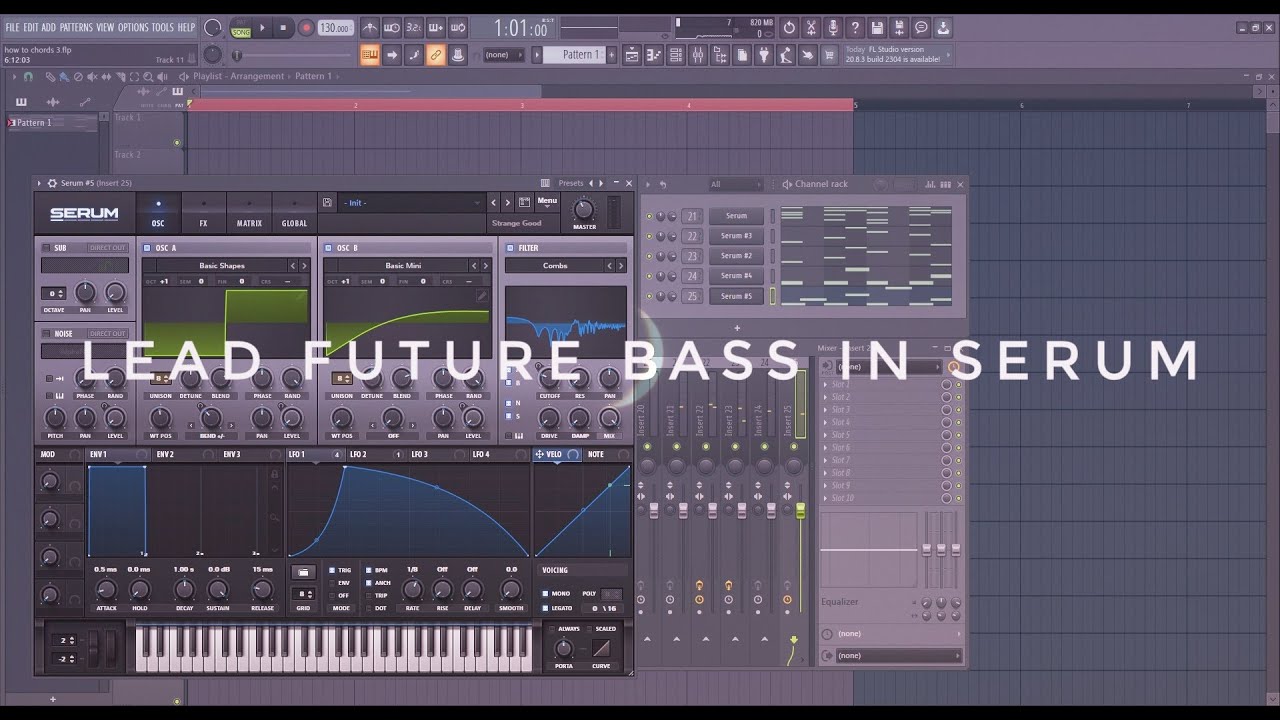
Task: Open the Piano roll view icon
Action: click(x=654, y=55)
